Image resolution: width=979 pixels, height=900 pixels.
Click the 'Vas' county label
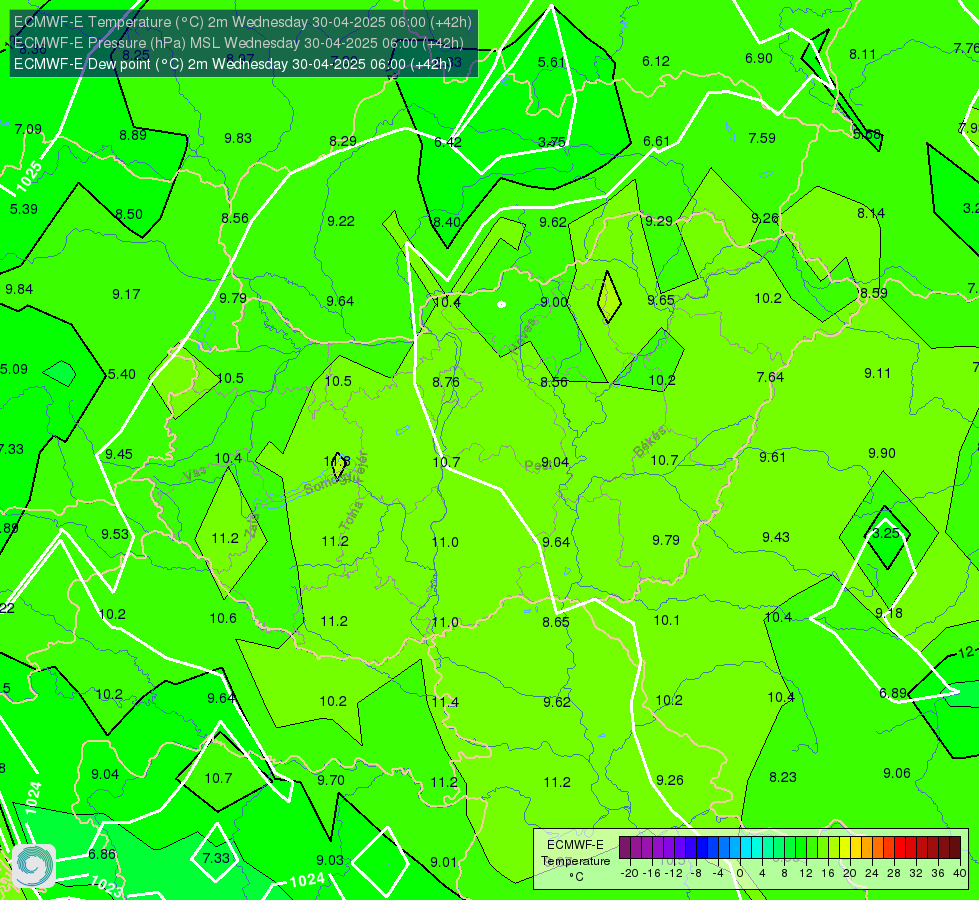tap(195, 475)
